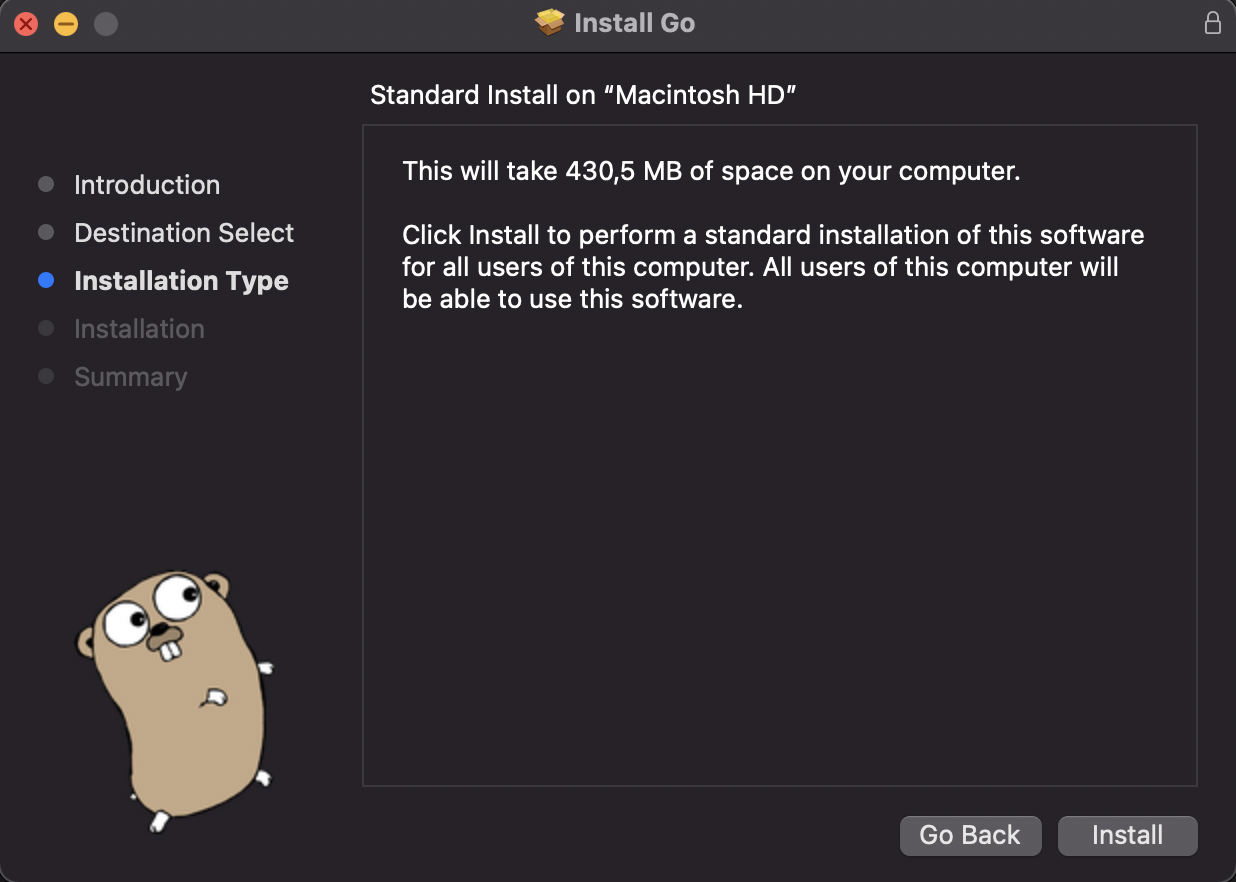
Task: Click the grayed-out zoom window button
Action: (106, 24)
